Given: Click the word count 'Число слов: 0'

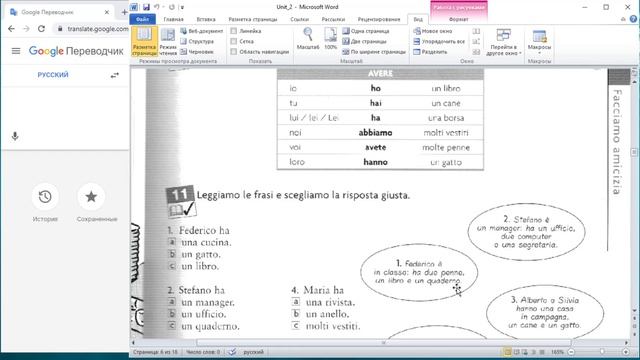Looking at the screenshot, I should tap(203, 352).
